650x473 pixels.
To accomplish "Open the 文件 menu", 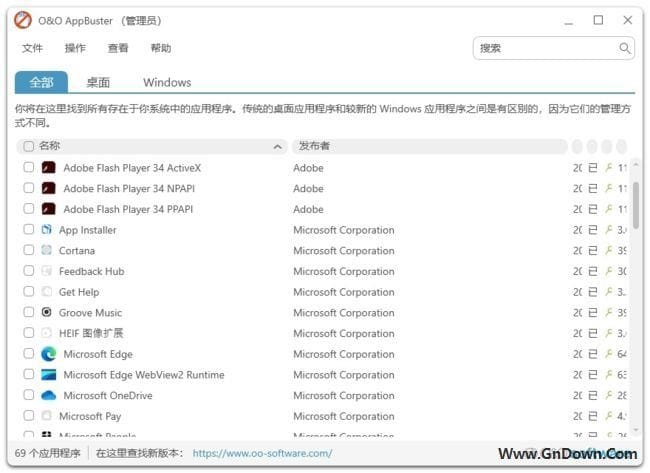I will click(x=32, y=48).
